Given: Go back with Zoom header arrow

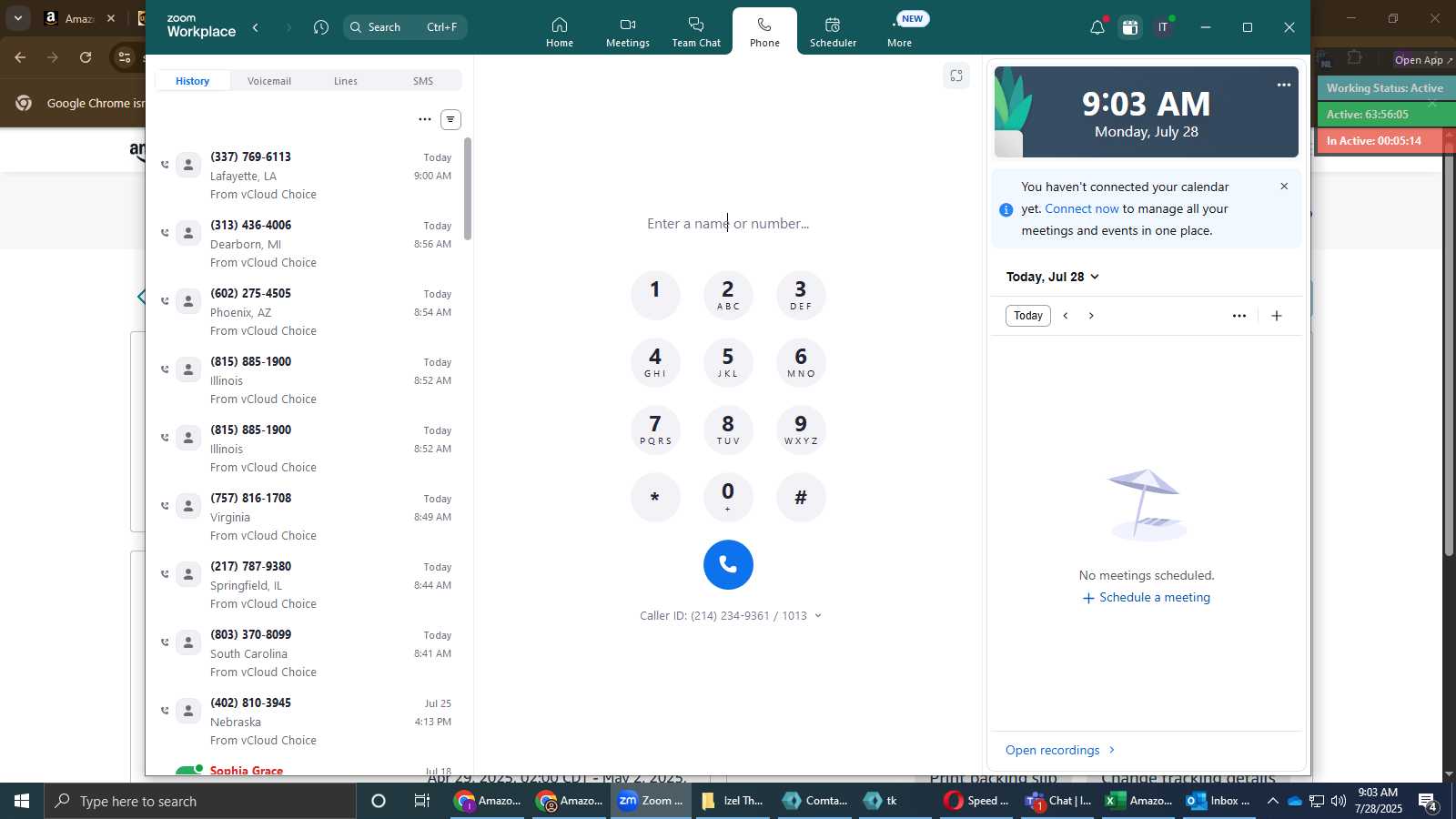Looking at the screenshot, I should pos(256,27).
